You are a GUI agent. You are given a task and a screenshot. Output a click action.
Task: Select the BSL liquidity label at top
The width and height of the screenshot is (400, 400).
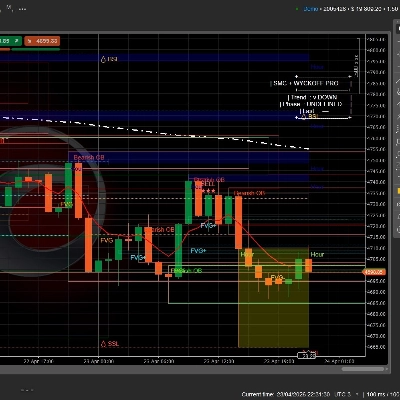[110, 59]
